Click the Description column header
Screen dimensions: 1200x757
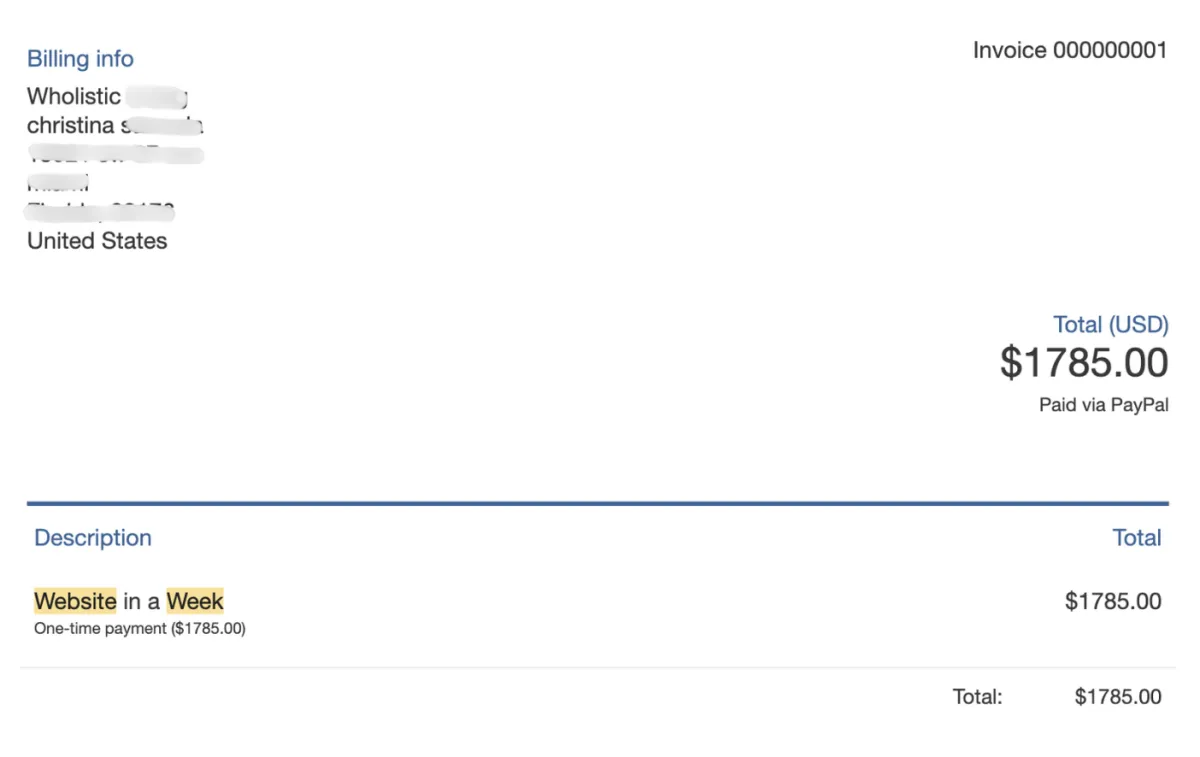[x=93, y=538]
